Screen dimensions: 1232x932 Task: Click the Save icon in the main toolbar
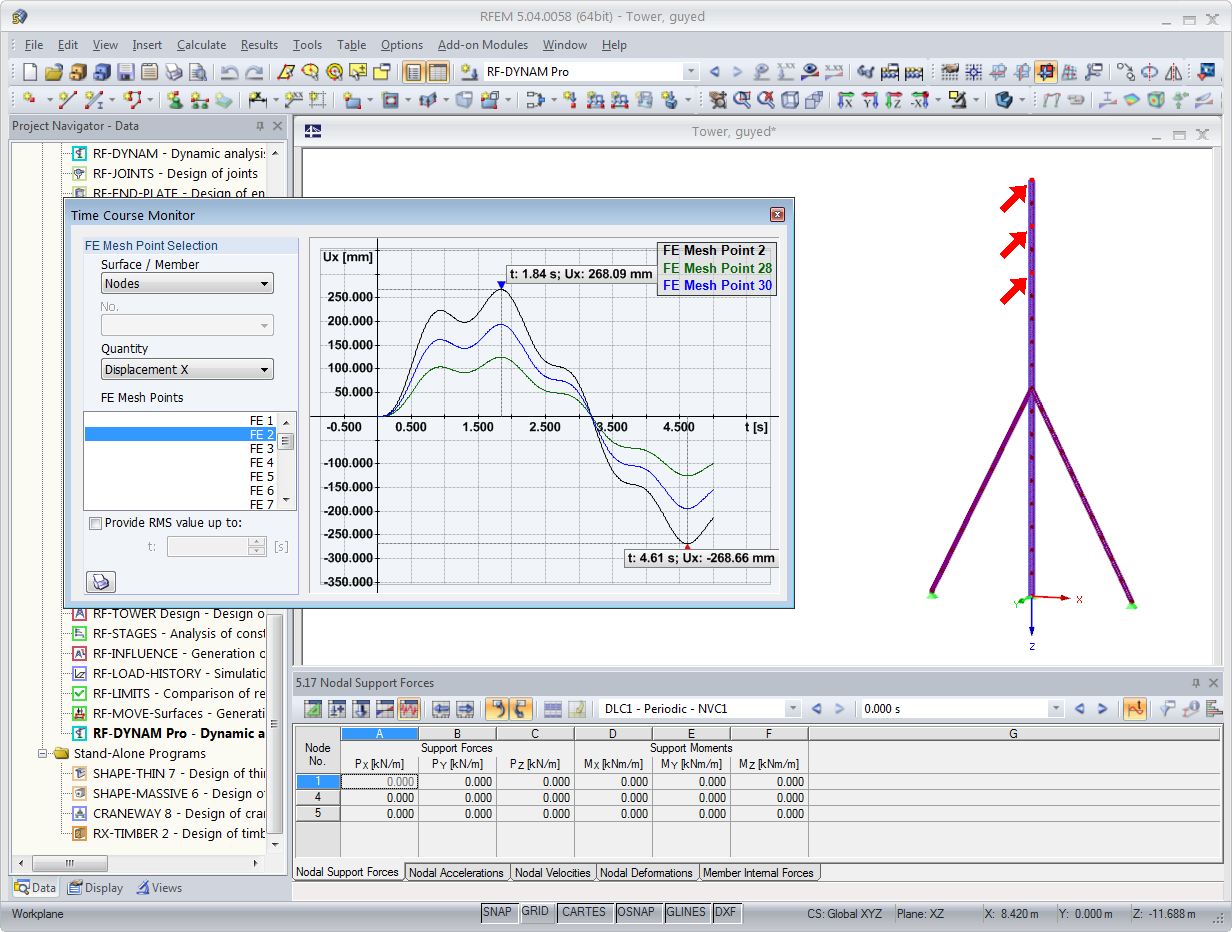(x=126, y=72)
